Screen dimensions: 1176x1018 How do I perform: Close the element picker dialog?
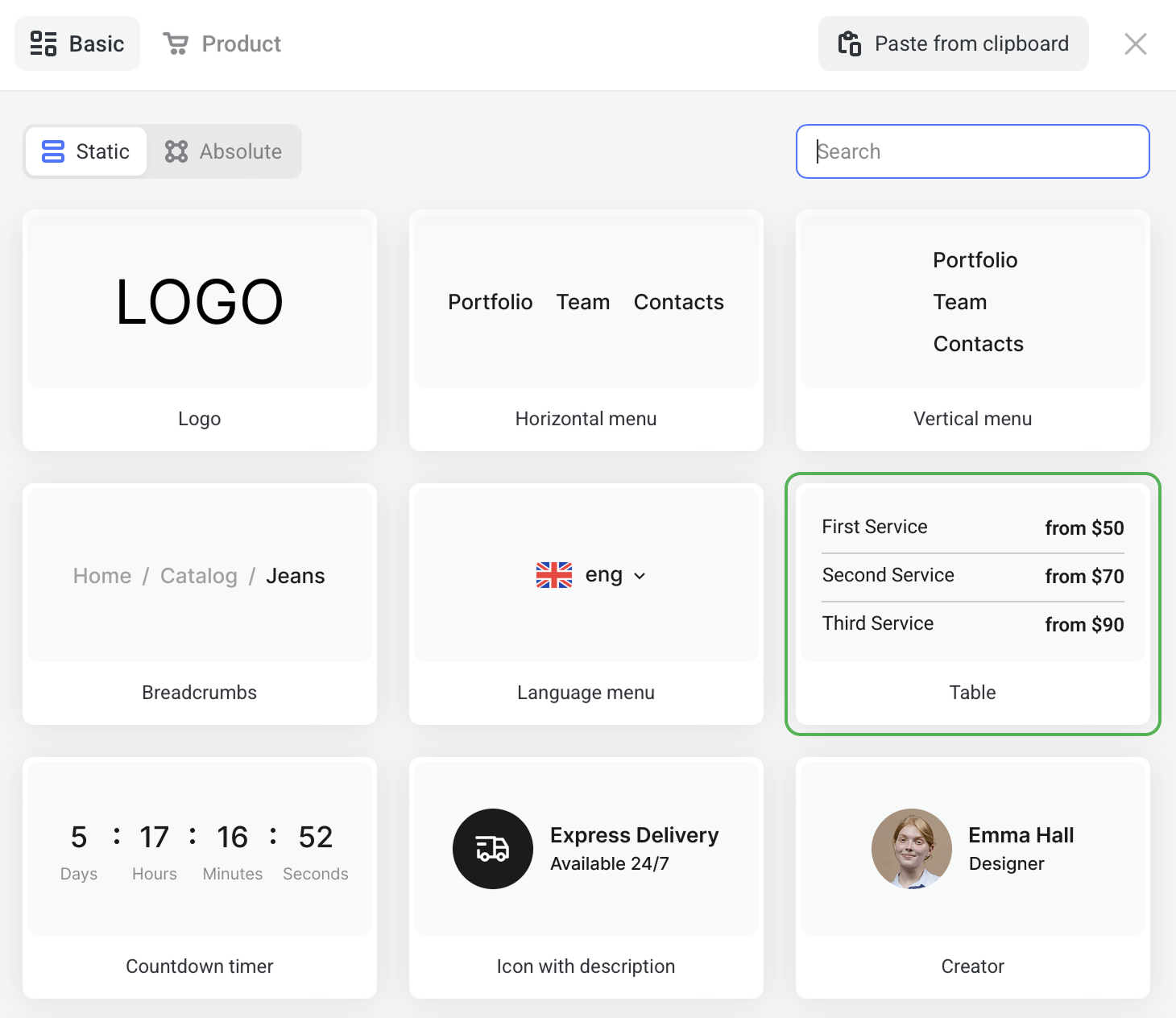pos(1136,43)
